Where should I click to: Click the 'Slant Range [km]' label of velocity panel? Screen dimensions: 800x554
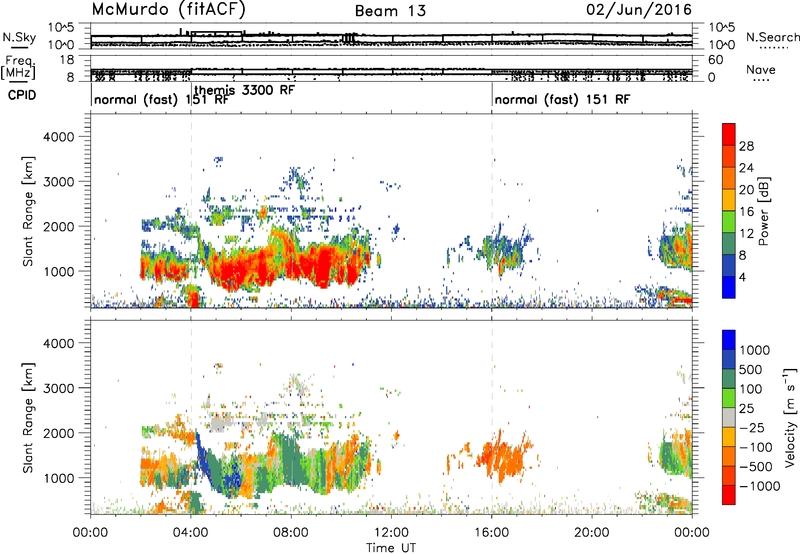pos(28,417)
